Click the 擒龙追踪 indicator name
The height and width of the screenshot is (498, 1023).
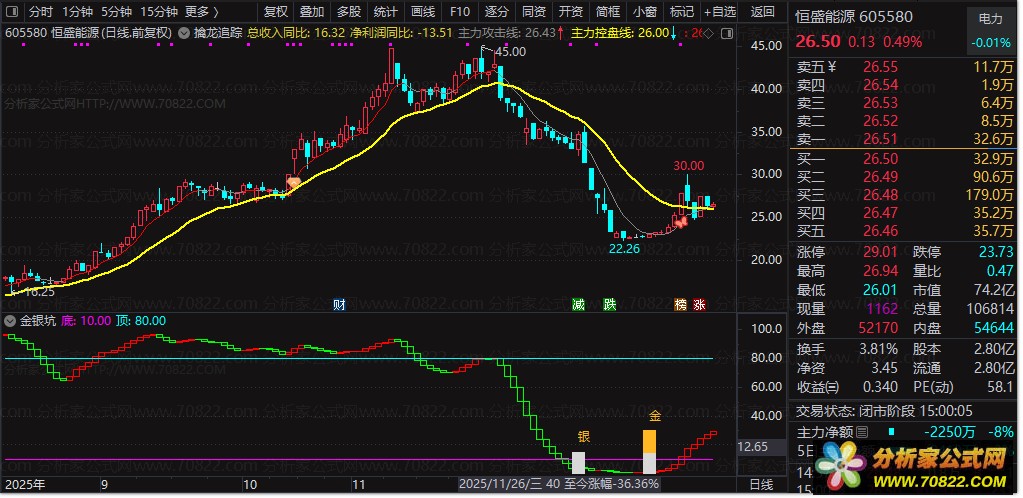point(219,32)
